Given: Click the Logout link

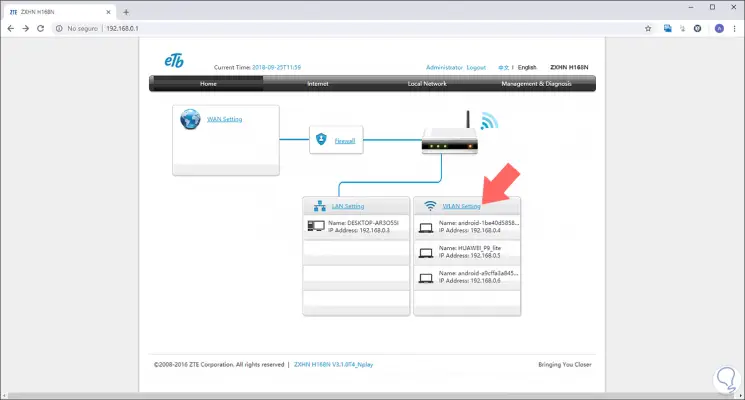Looking at the screenshot, I should (476, 67).
